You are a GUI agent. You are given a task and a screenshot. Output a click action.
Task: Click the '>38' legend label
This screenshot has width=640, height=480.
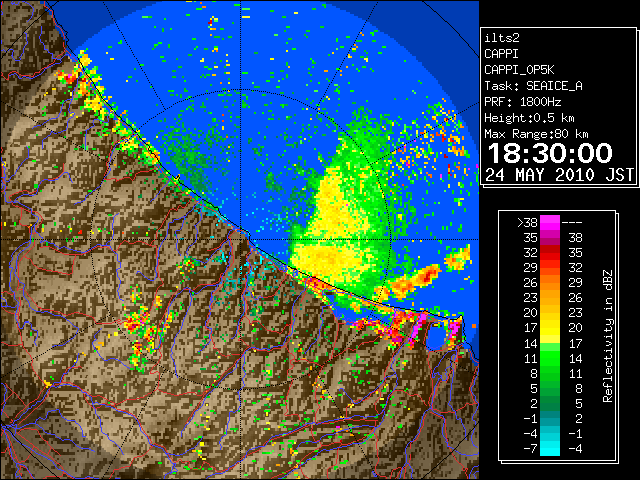click(x=527, y=223)
